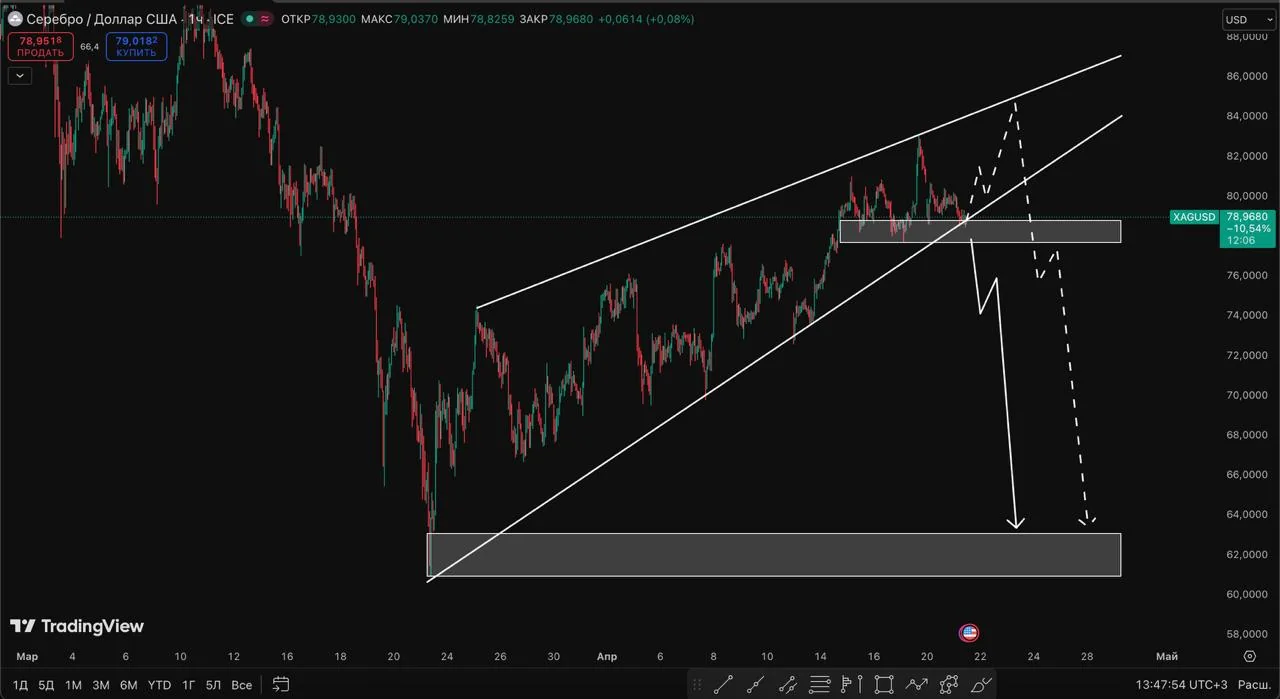Open chart settings gear icon
Viewport: 1280px width, 699px height.
(1249, 657)
